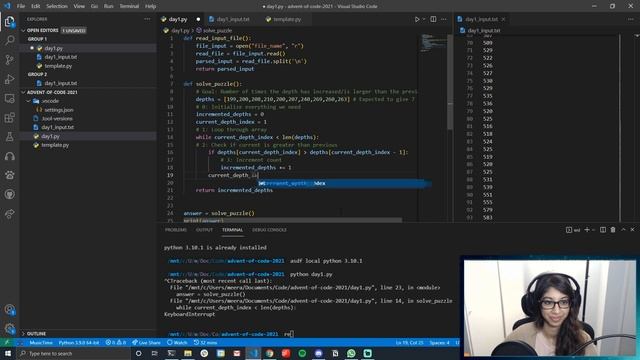
Task: Select day1_input.txt under Group 2
Action: point(89,83)
